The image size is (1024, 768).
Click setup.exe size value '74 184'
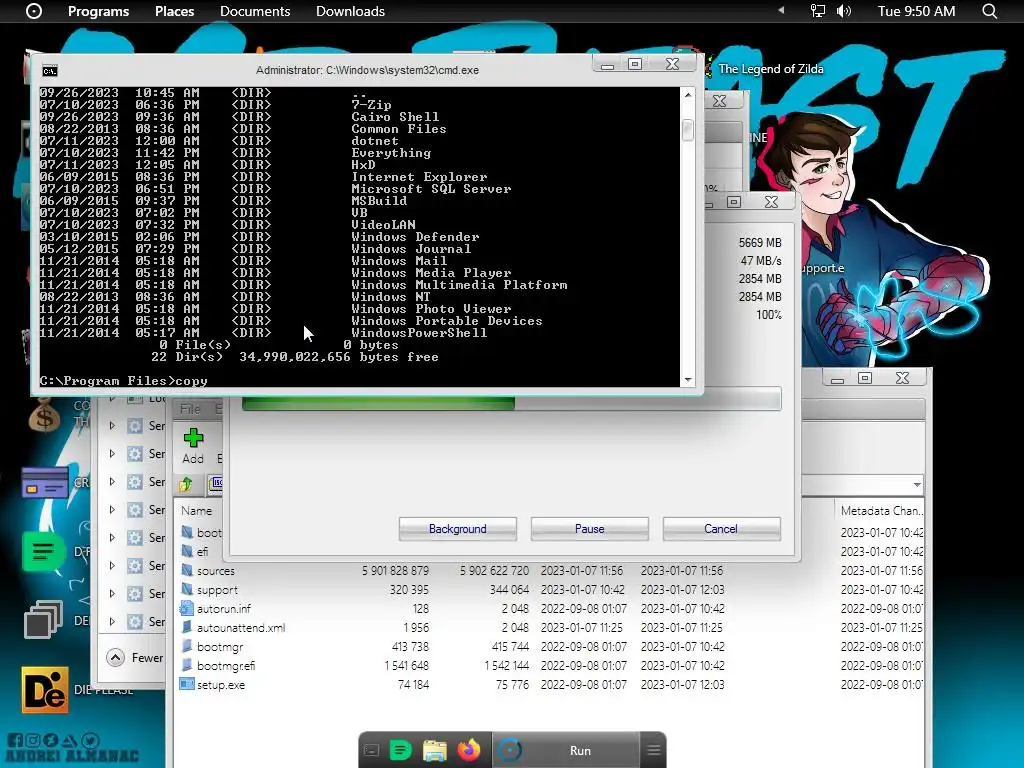click(x=413, y=684)
